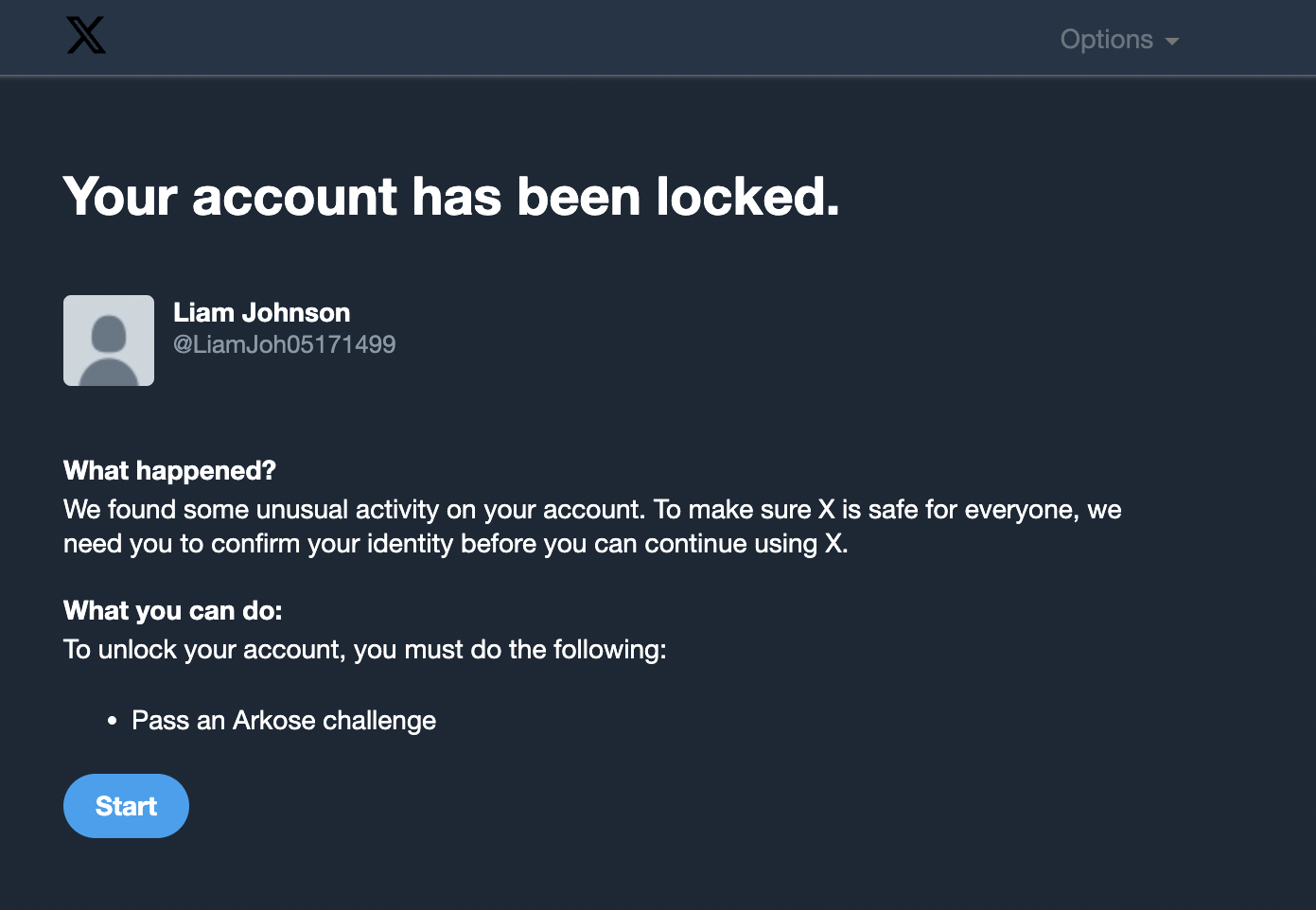Screen dimensions: 1316x910
Task: Click the "What you can do:" heading
Action: (172, 611)
